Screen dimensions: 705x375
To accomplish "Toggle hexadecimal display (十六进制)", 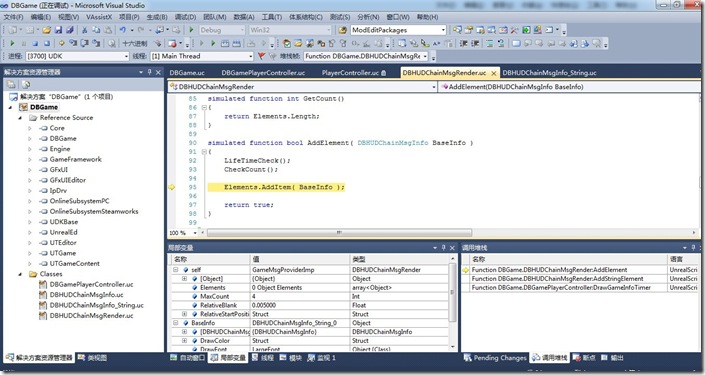I will pyautogui.click(x=135, y=43).
